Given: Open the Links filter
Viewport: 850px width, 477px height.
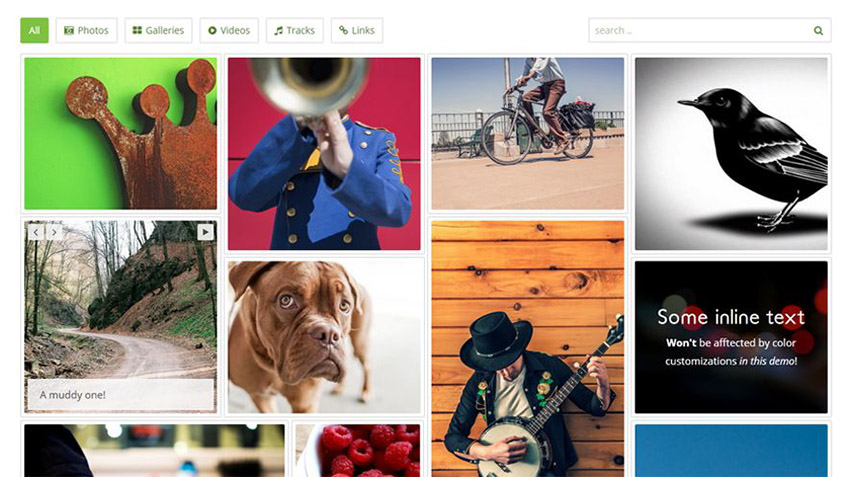Looking at the screenshot, I should click(357, 30).
